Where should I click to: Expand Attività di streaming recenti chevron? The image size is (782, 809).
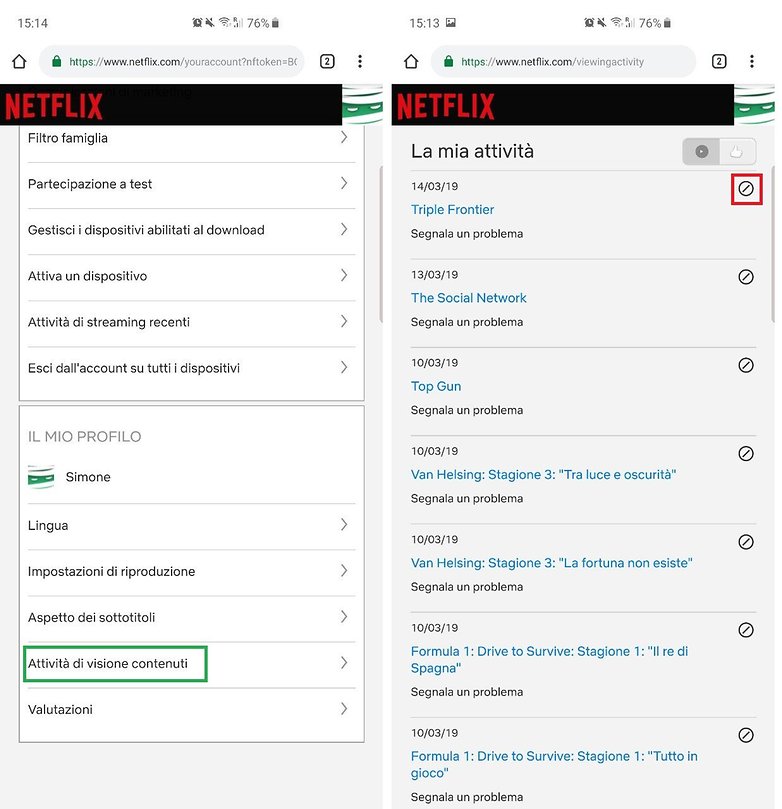344,321
